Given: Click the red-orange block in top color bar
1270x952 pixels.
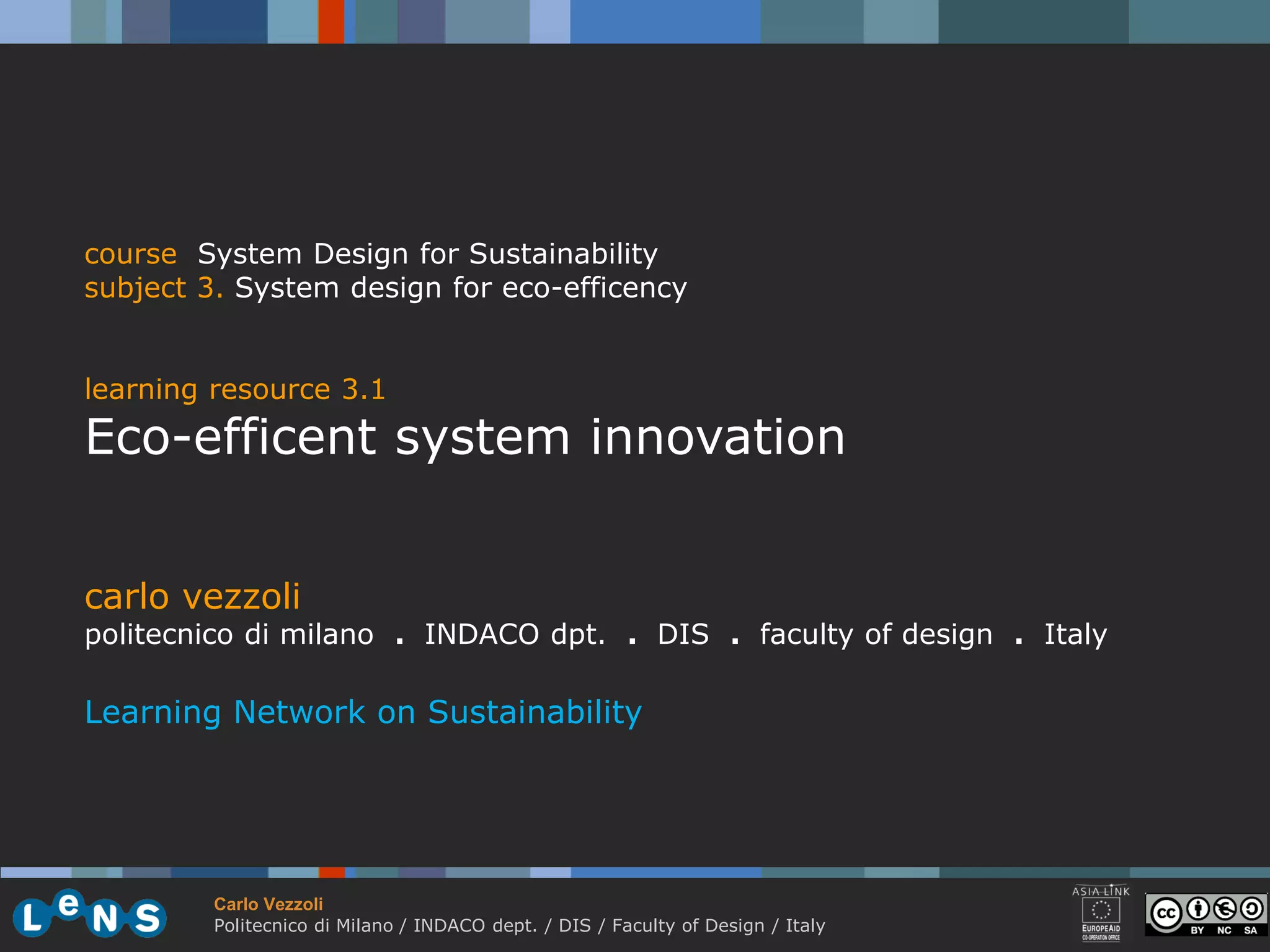Looking at the screenshot, I should [x=331, y=22].
